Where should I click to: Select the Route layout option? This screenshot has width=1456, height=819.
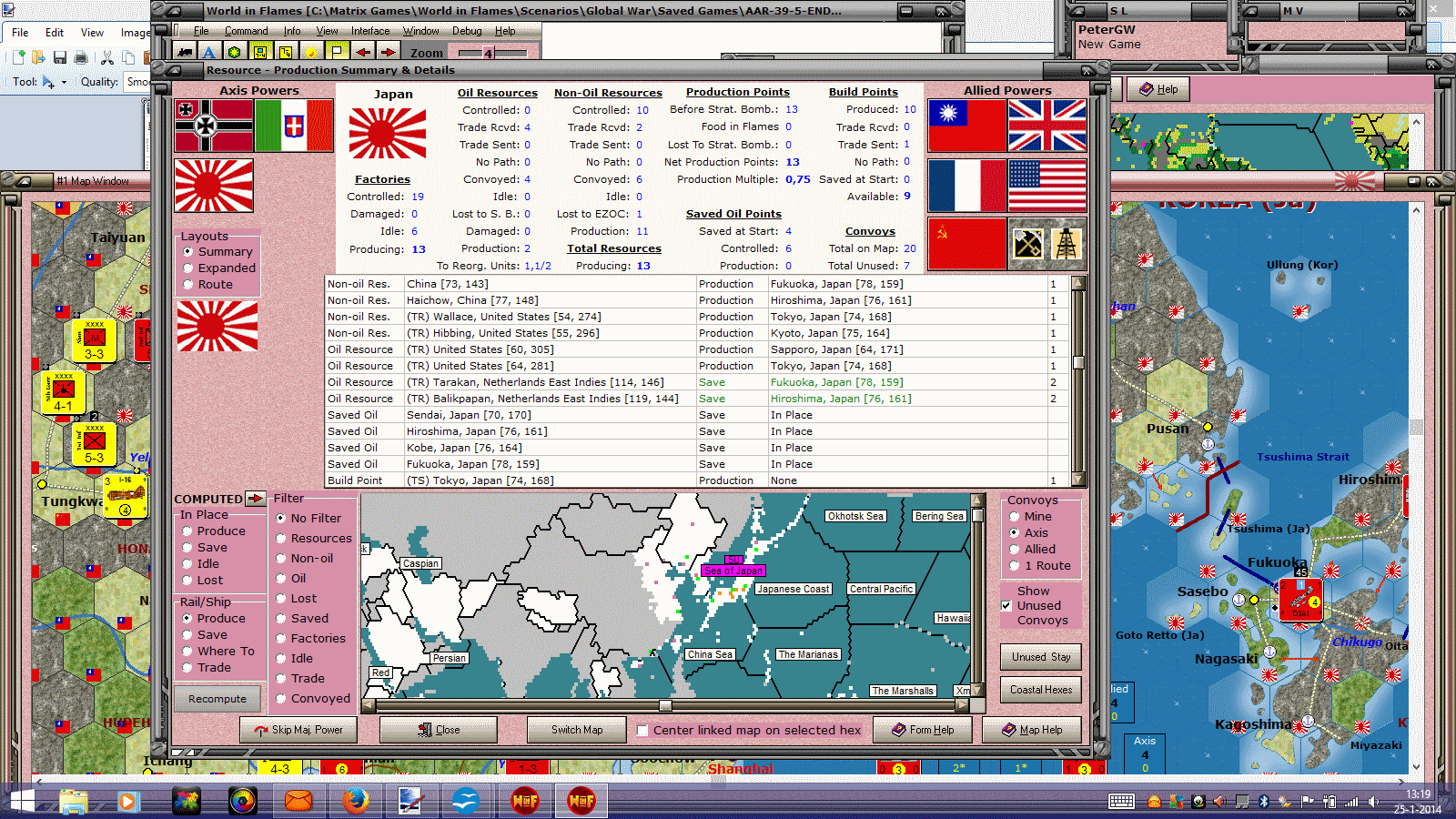click(x=207, y=285)
